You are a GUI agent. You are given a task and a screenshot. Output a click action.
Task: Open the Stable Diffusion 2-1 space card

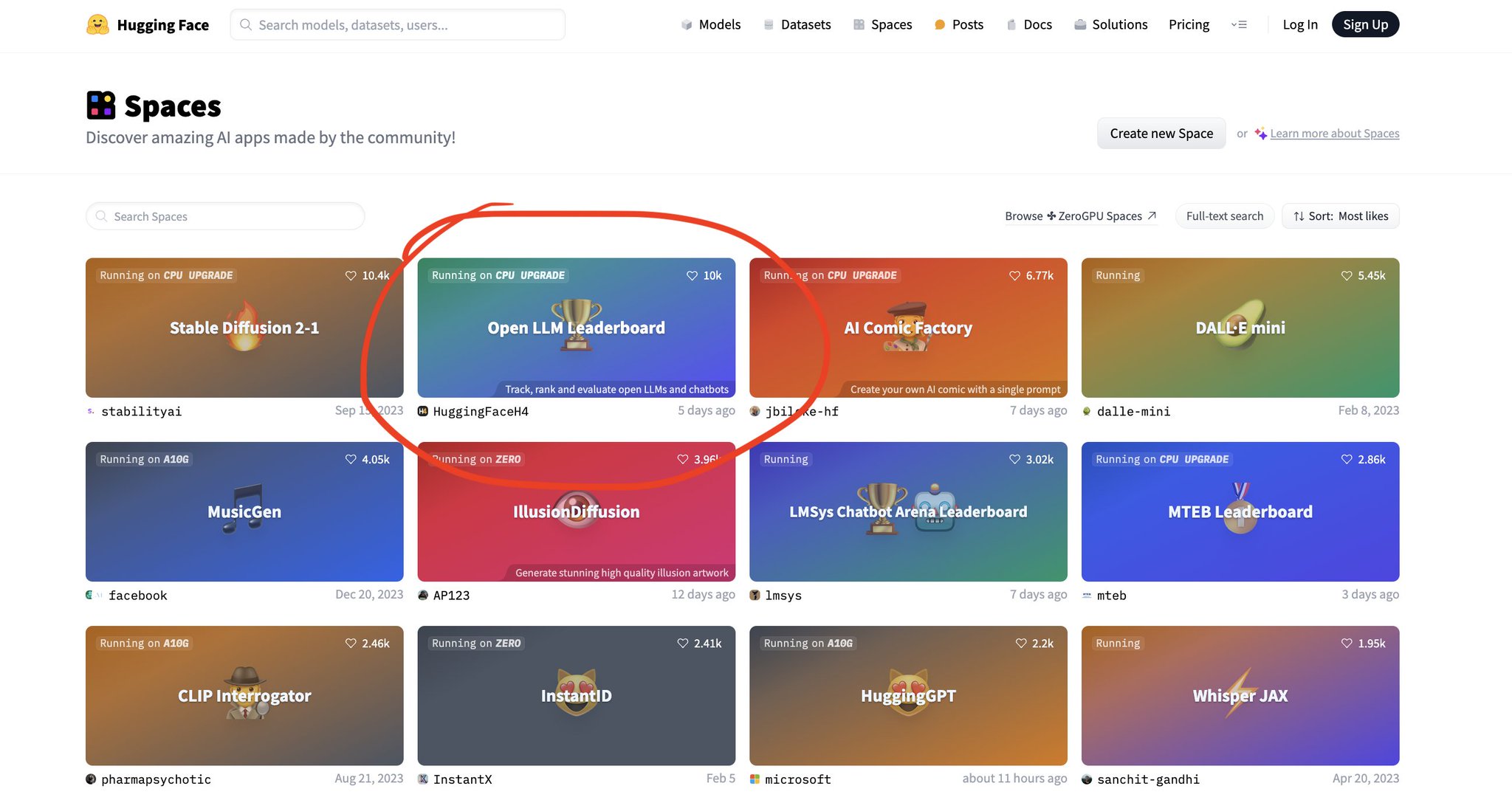tap(244, 328)
